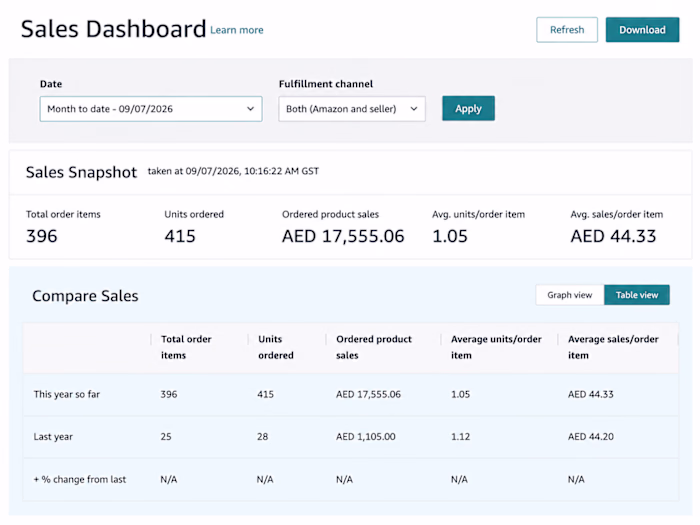Viewport: 700px width, 525px height.
Task: Click the snapshot value 396
Action: click(42, 236)
